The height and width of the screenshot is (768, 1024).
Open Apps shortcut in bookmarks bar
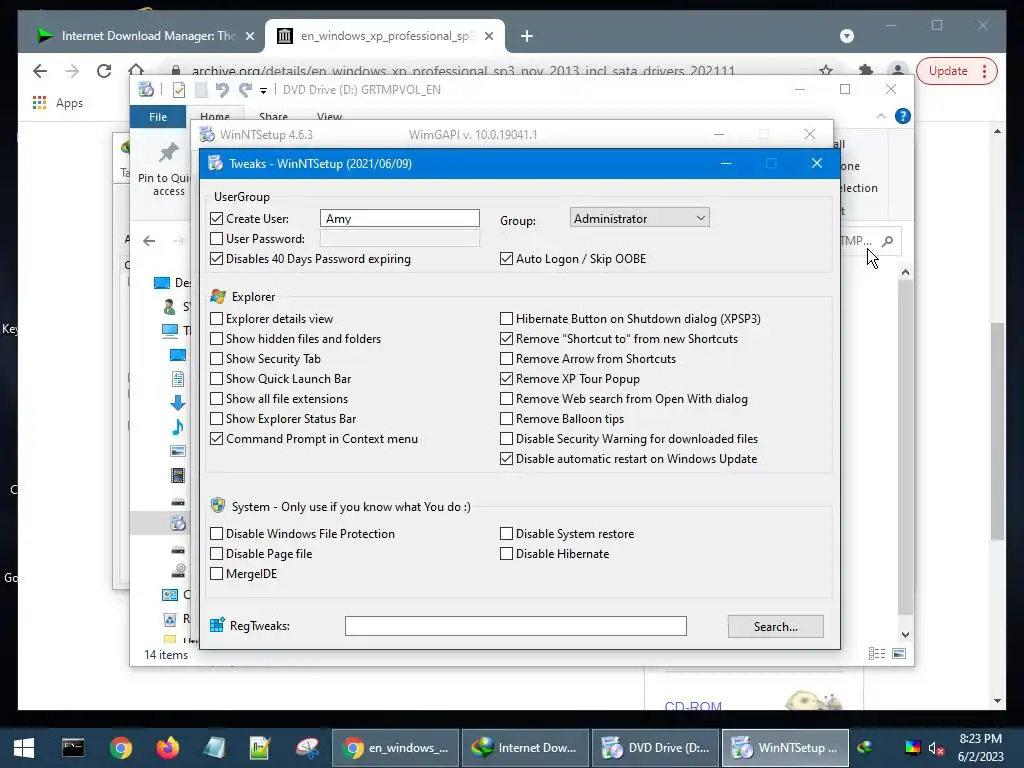57,103
